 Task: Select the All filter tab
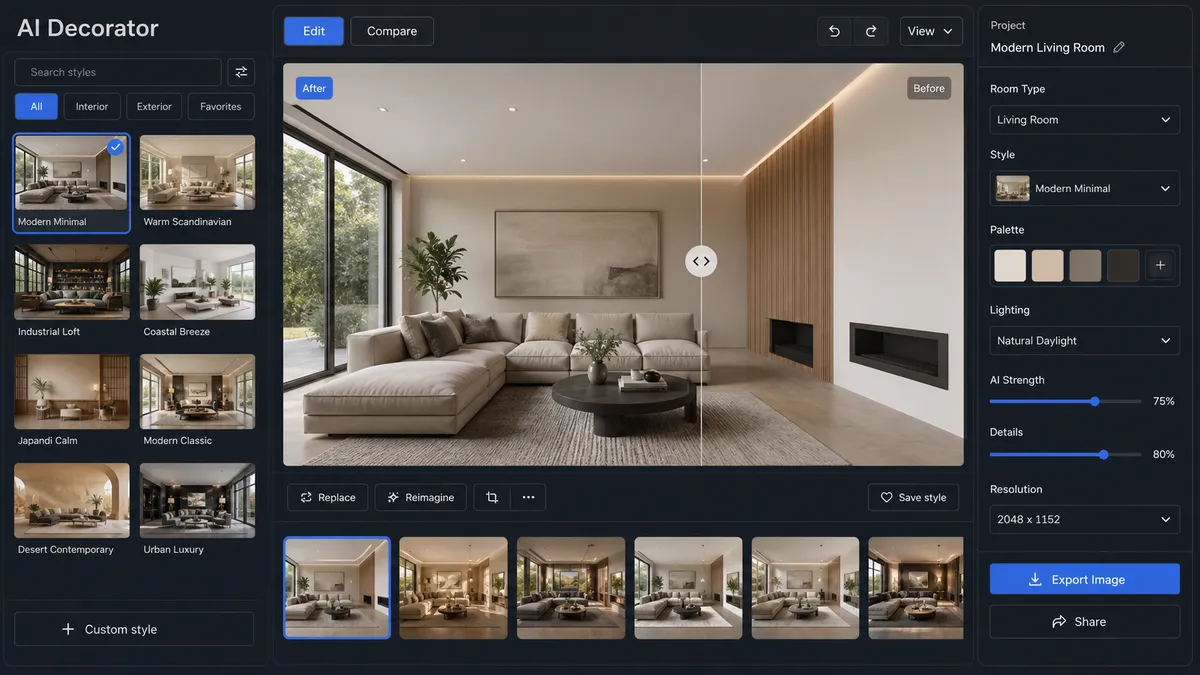(x=36, y=106)
